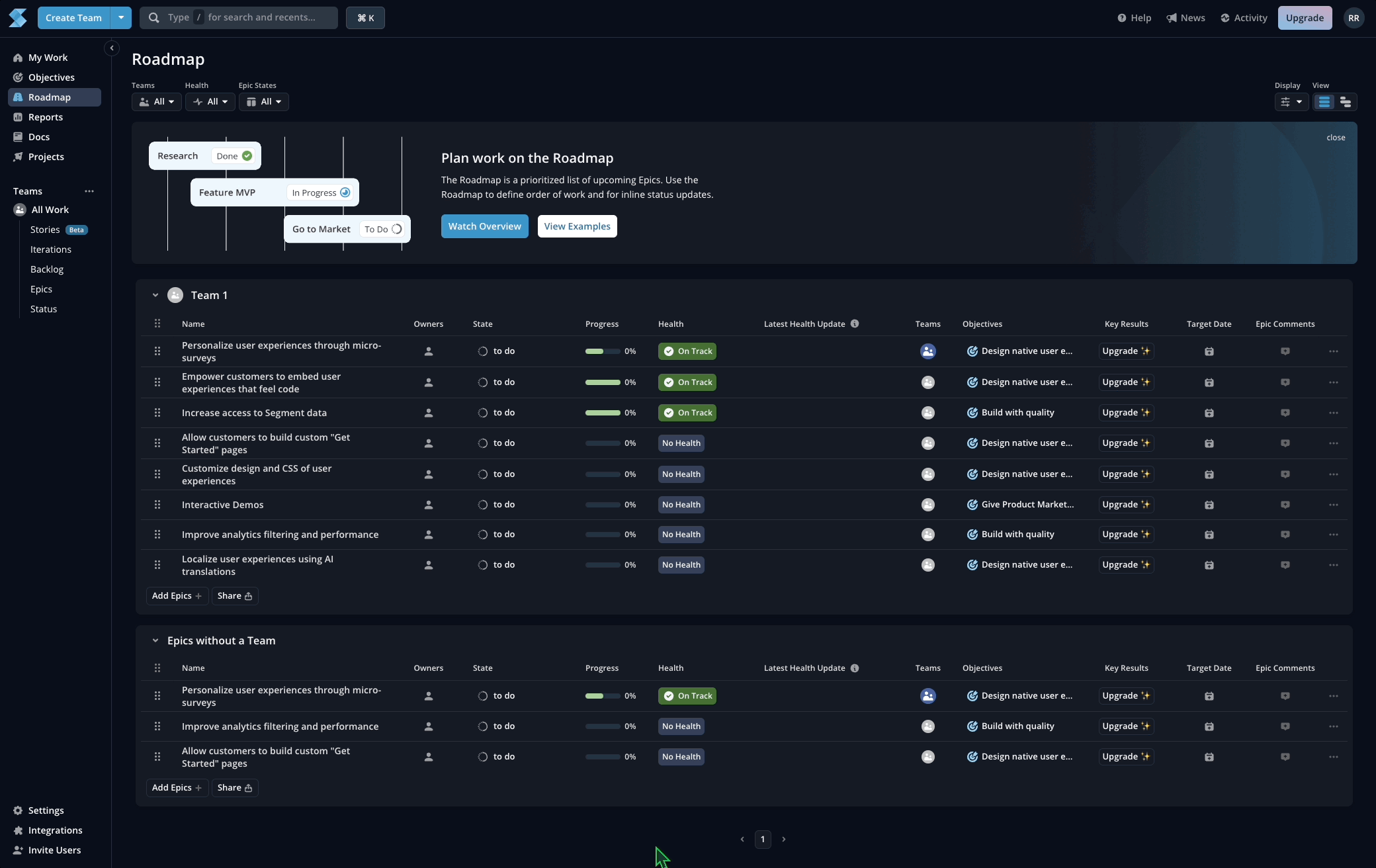Collapse the left sidebar with chevron

click(111, 48)
